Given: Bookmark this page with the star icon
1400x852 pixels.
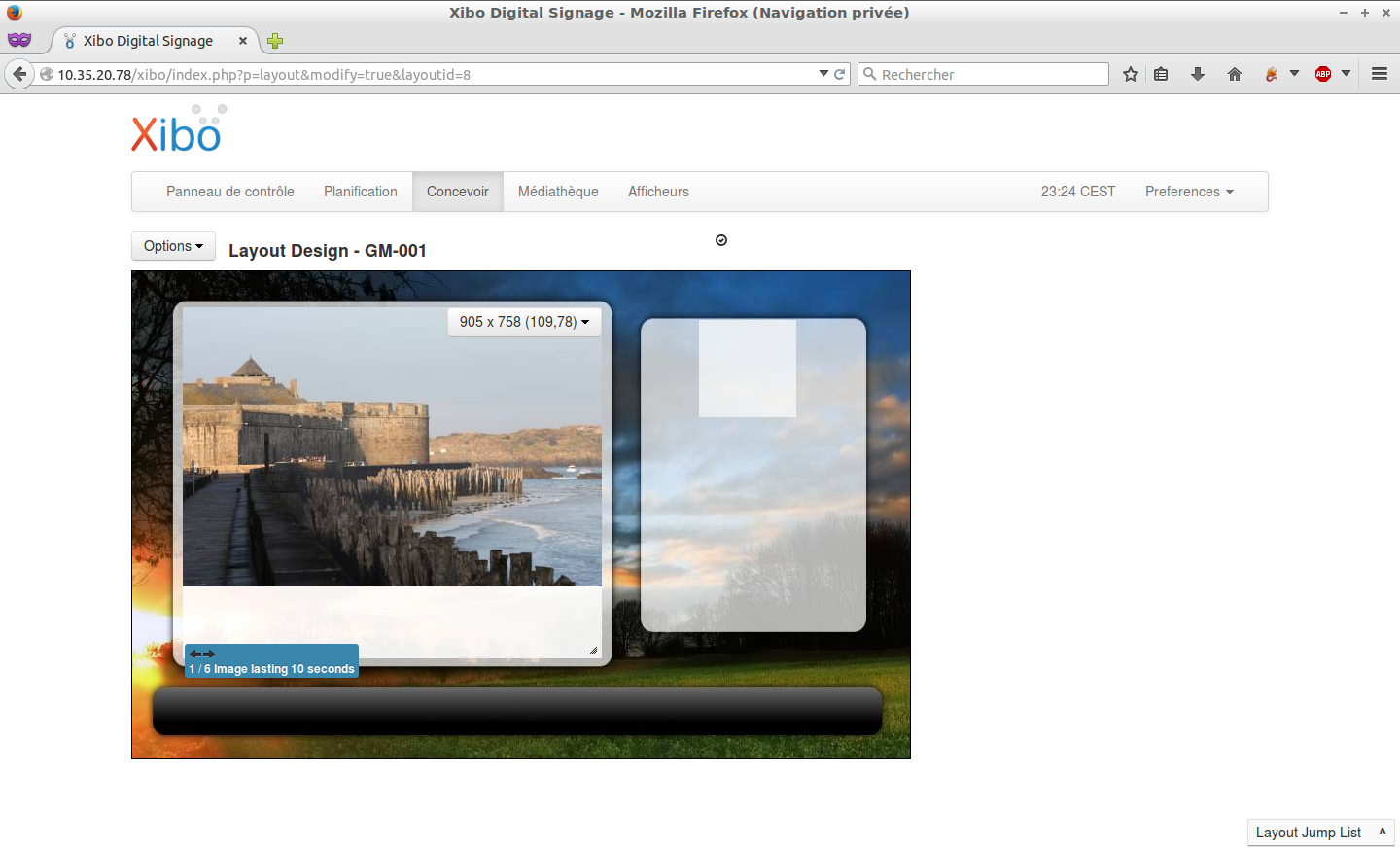Looking at the screenshot, I should pos(1130,75).
